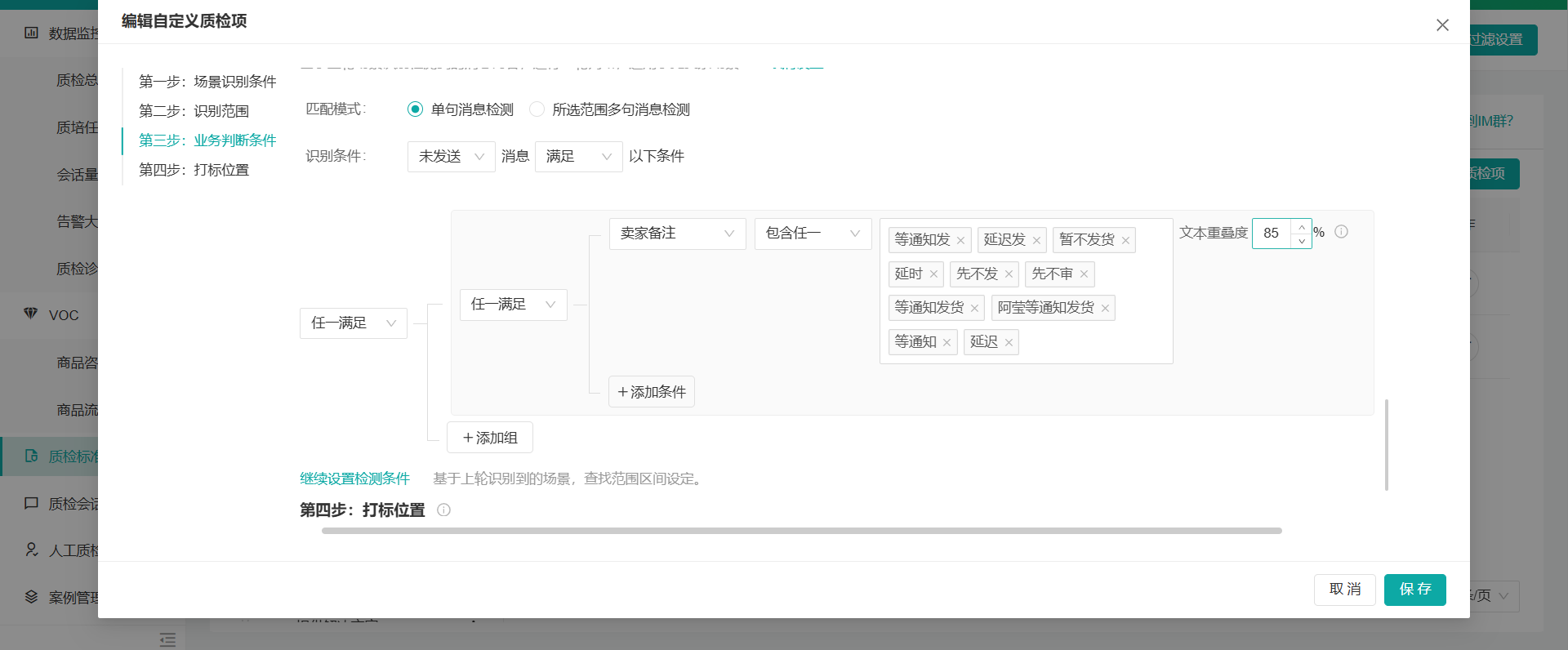Select 所选范围多句消息检测 radio option
The height and width of the screenshot is (650, 1568).
point(537,109)
